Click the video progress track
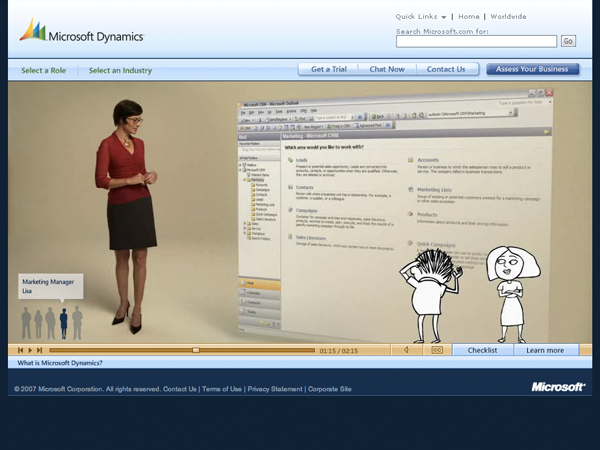600x450 pixels. point(182,350)
